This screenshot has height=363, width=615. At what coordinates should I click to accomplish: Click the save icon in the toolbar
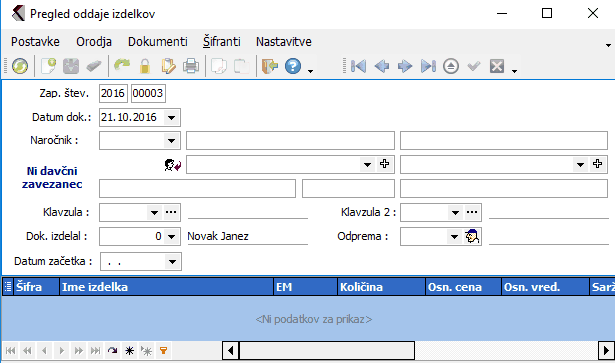tap(71, 66)
